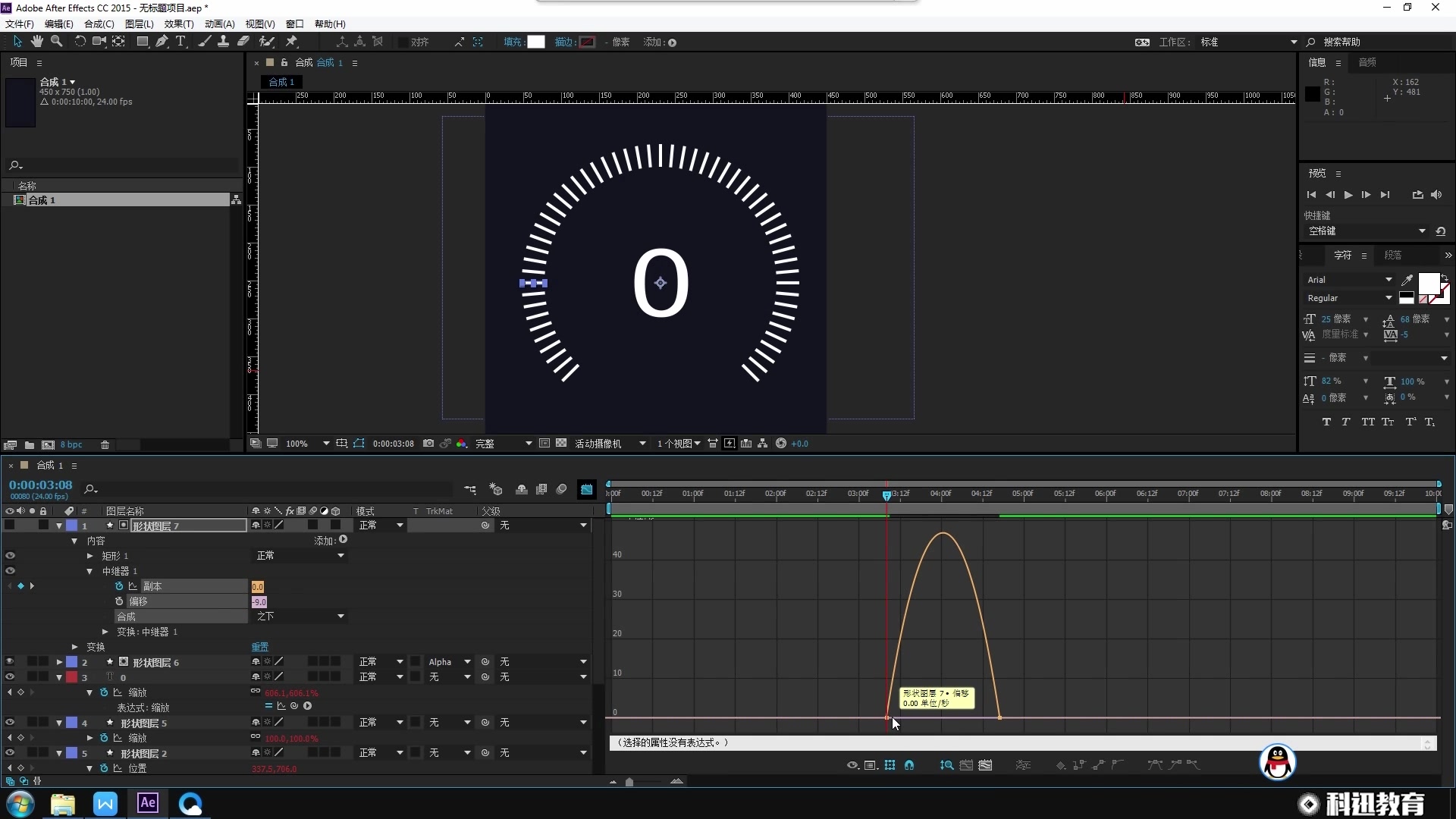Hide layer 形状图层 5 with eye icon
The image size is (1456, 819).
pos(10,723)
